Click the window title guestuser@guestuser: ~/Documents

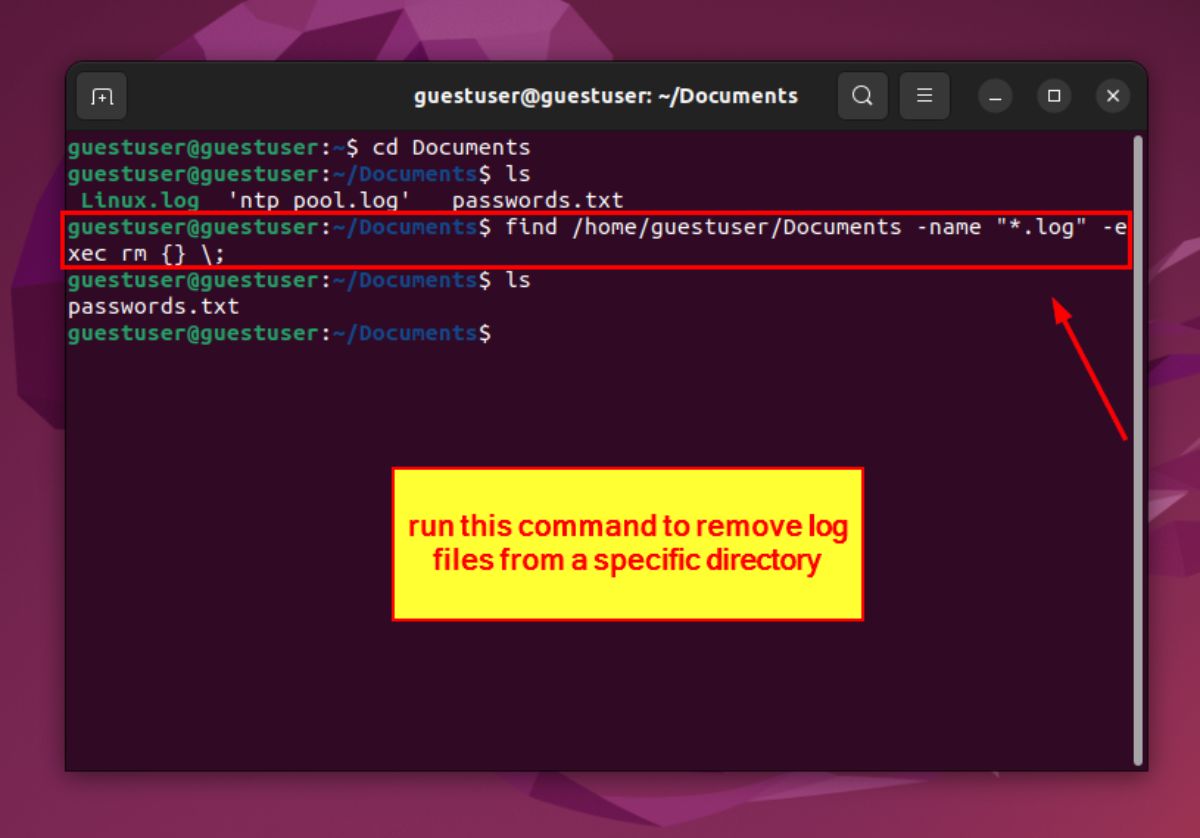pos(606,97)
